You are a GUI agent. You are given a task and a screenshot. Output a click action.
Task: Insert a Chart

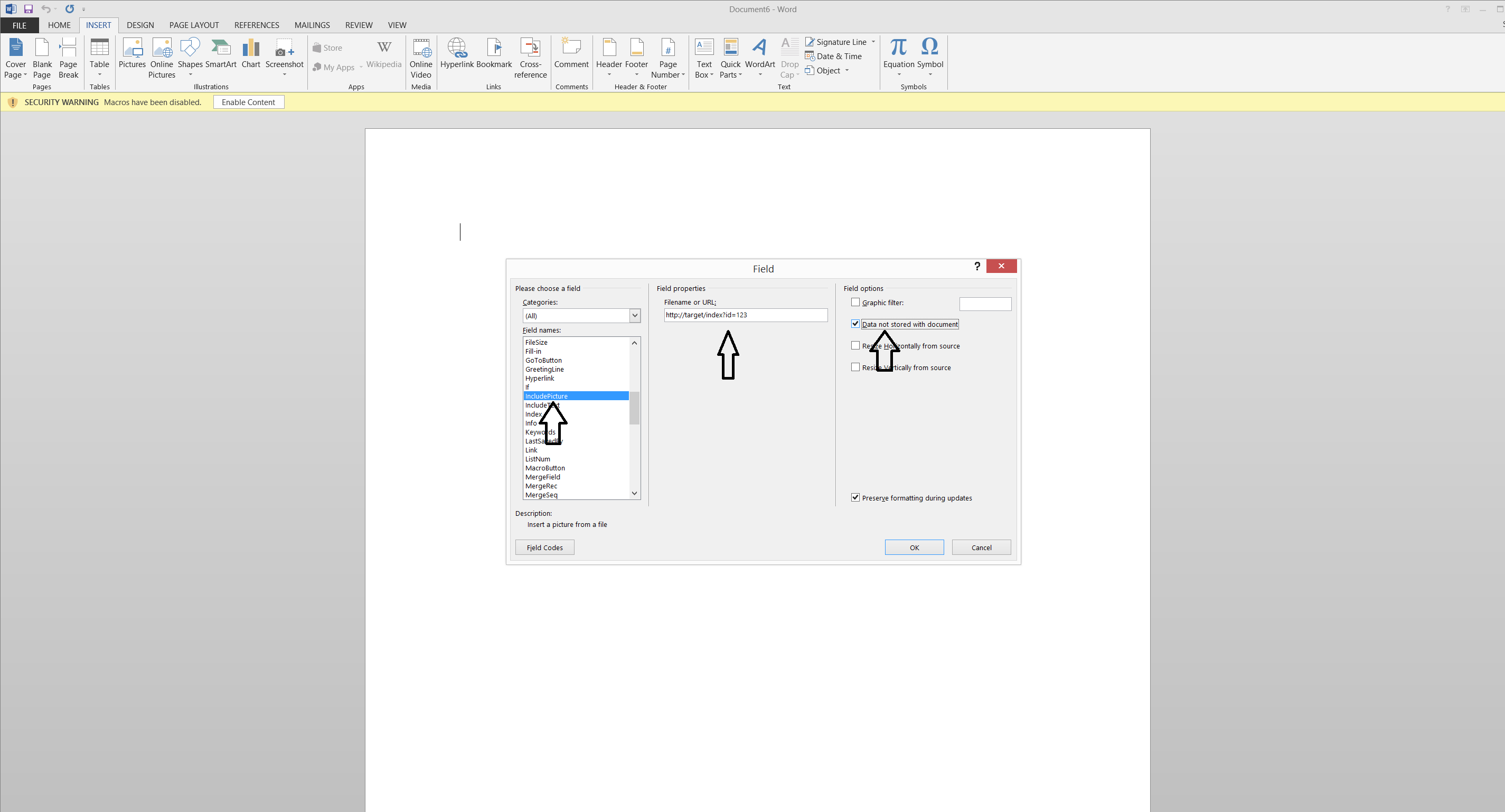251,53
